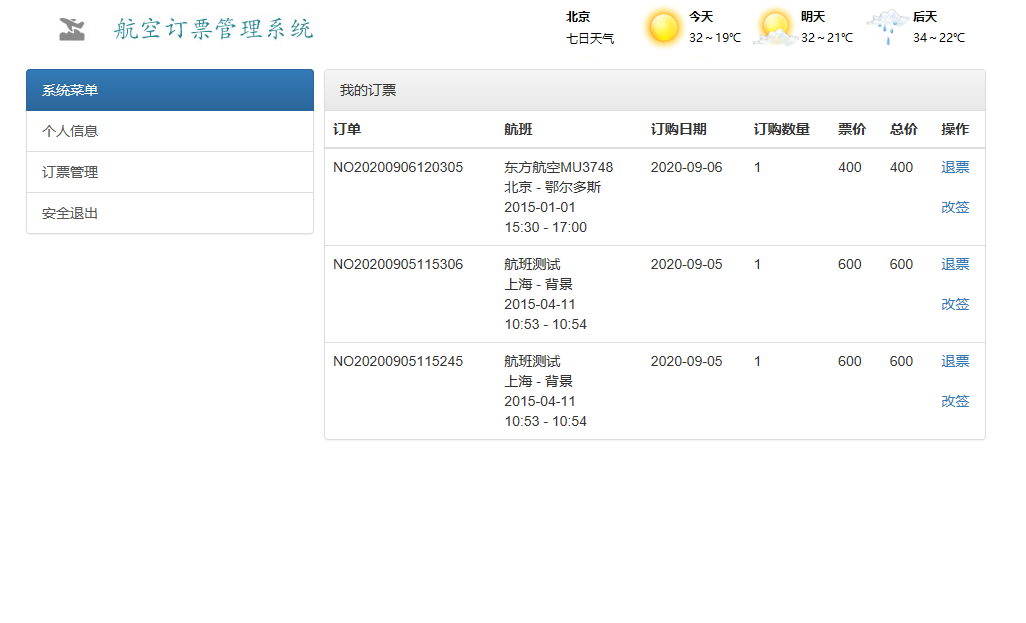This screenshot has width=1026, height=623.
Task: Click today's sunny weather icon
Action: [x=663, y=28]
